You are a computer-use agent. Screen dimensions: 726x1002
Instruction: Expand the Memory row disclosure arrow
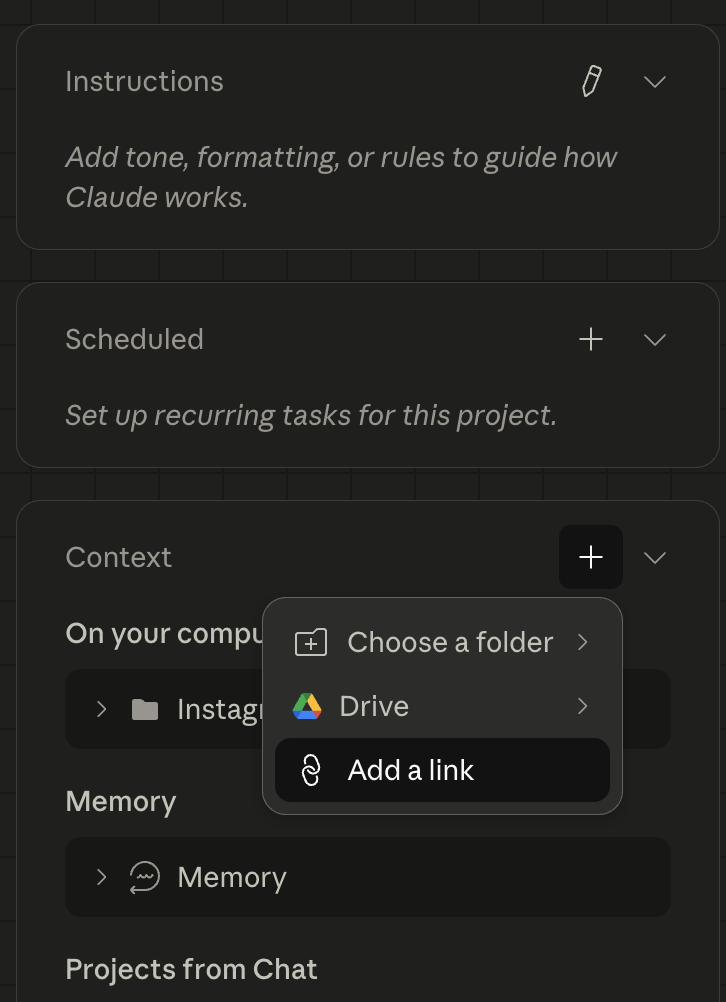pyautogui.click(x=101, y=878)
